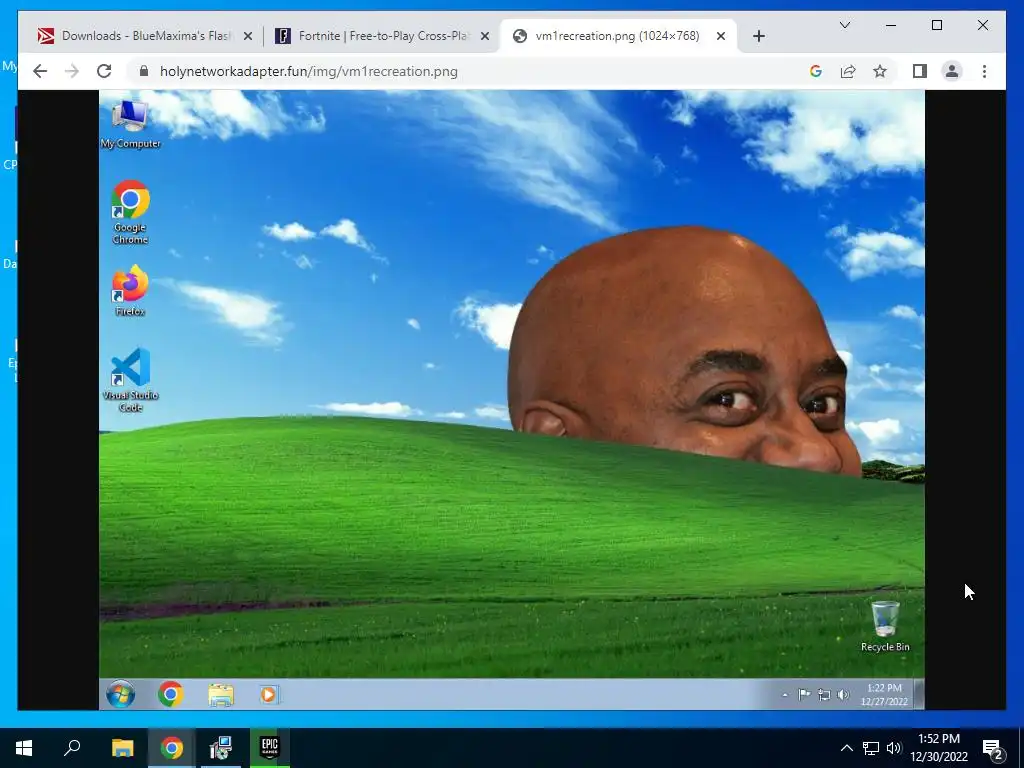Open File Explorer from the taskbar
Screen dimensions: 1024x768
pos(122,748)
